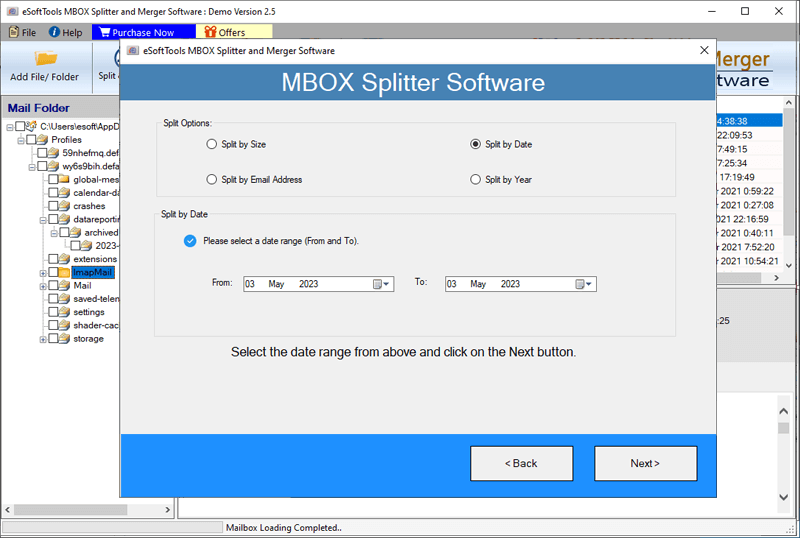Click the blue checkmark info icon

tap(190, 241)
